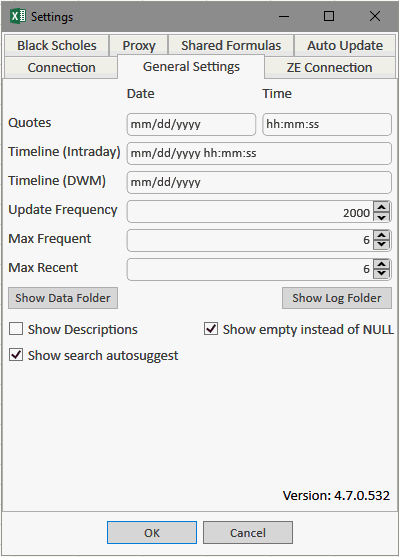The image size is (399, 557).
Task: Maximize the Settings window
Action: click(x=329, y=16)
